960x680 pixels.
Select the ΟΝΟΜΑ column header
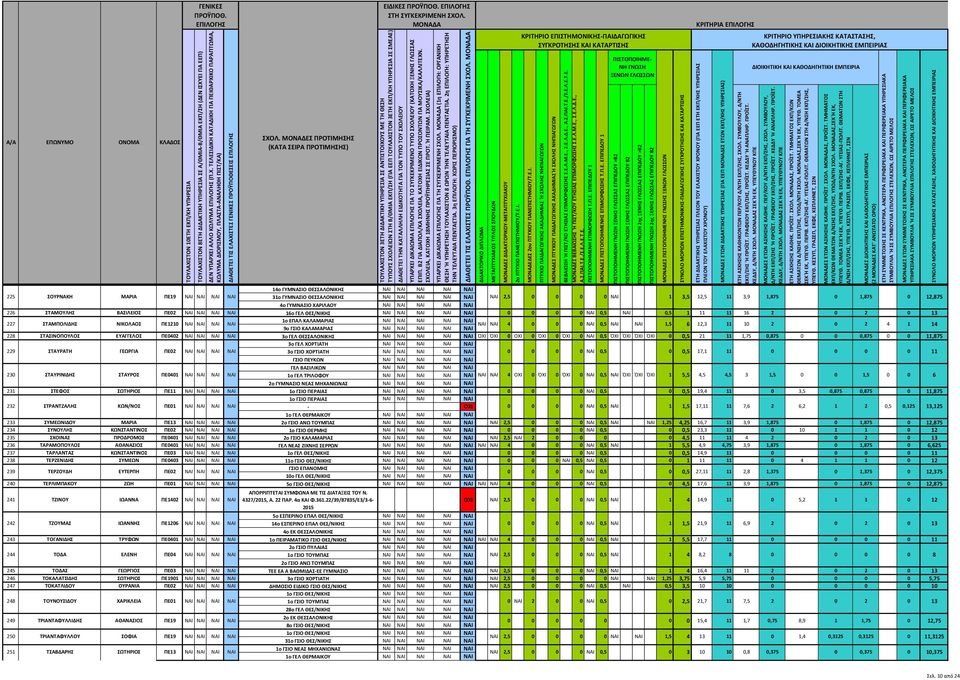(x=129, y=142)
